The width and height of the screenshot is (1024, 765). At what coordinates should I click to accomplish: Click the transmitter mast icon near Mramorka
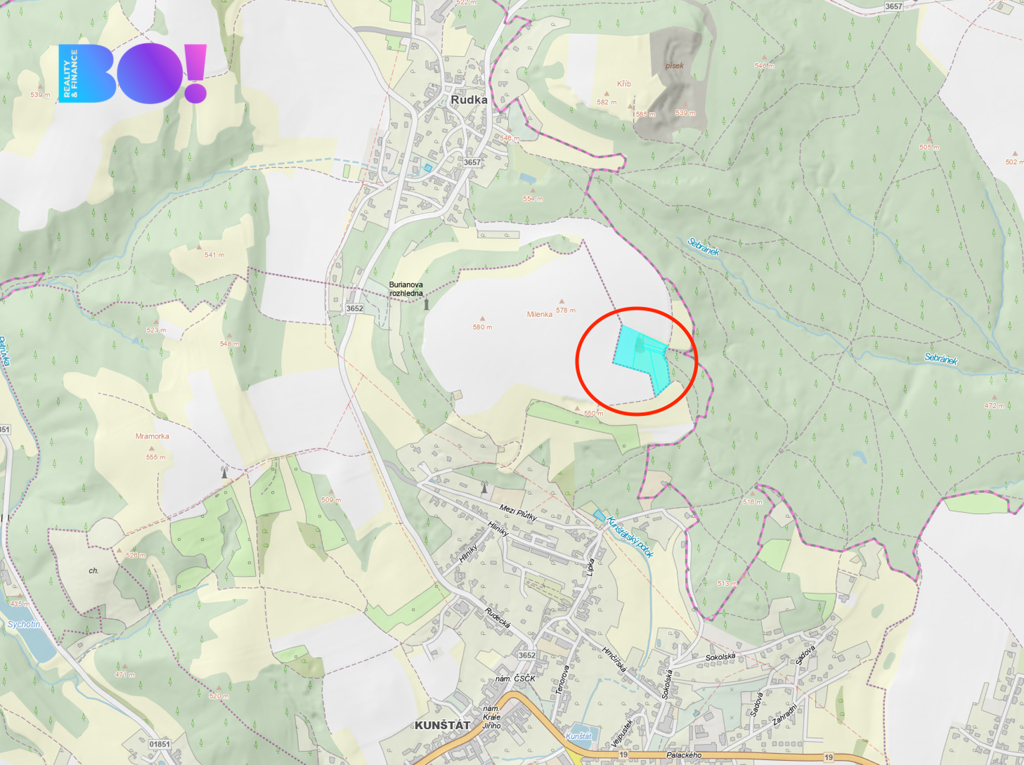coord(225,472)
